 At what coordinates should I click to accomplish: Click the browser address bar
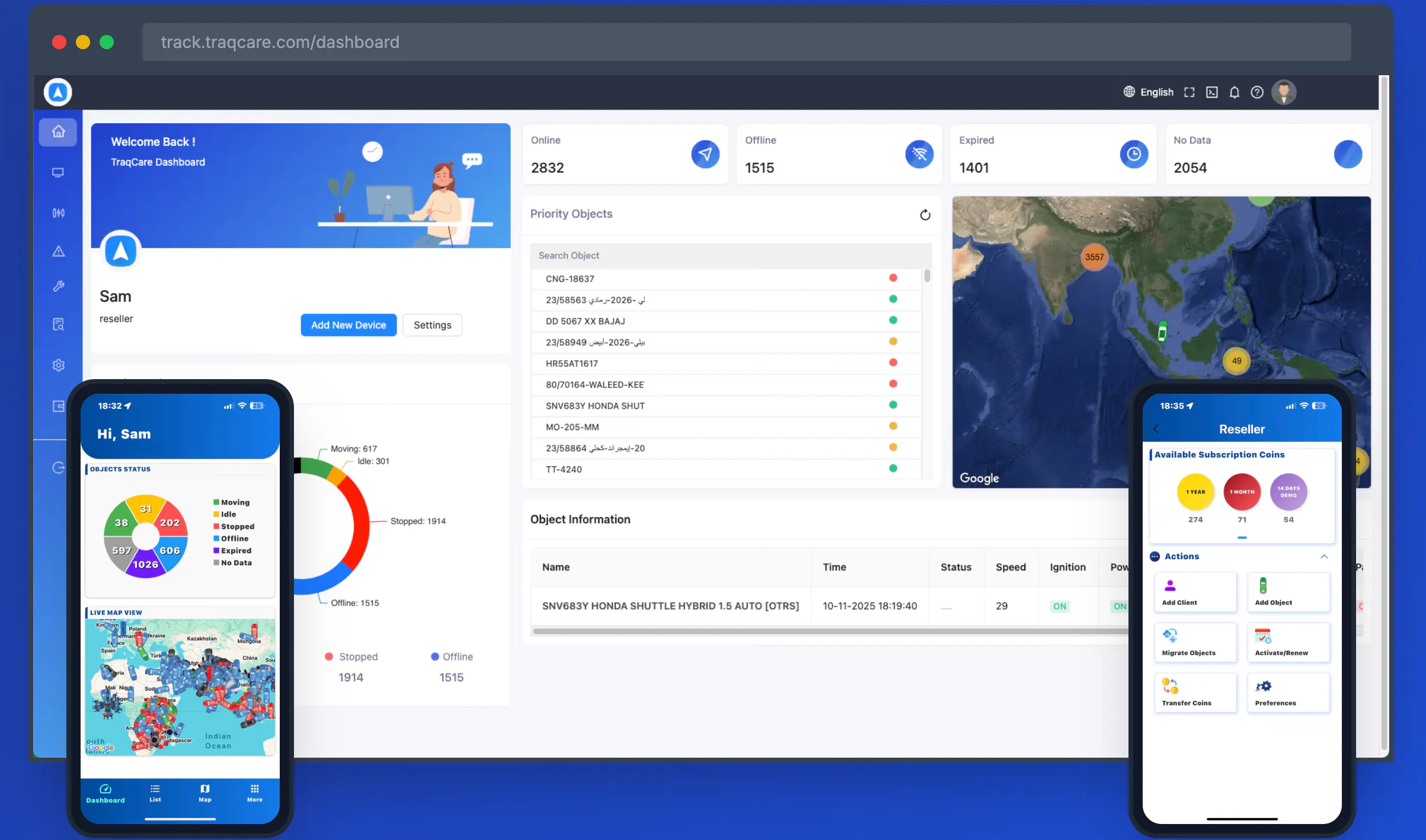746,42
